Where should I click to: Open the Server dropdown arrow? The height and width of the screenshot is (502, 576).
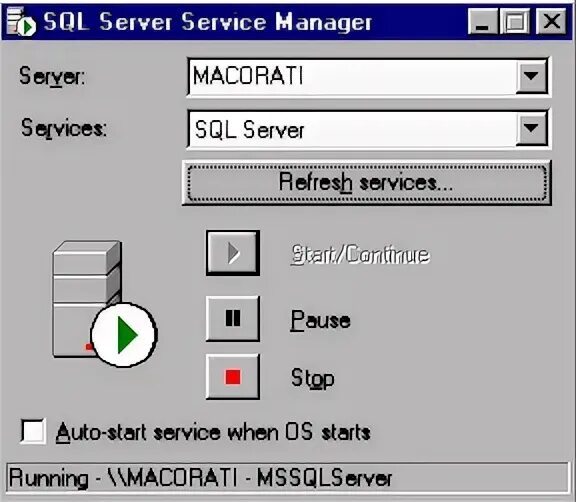point(531,76)
